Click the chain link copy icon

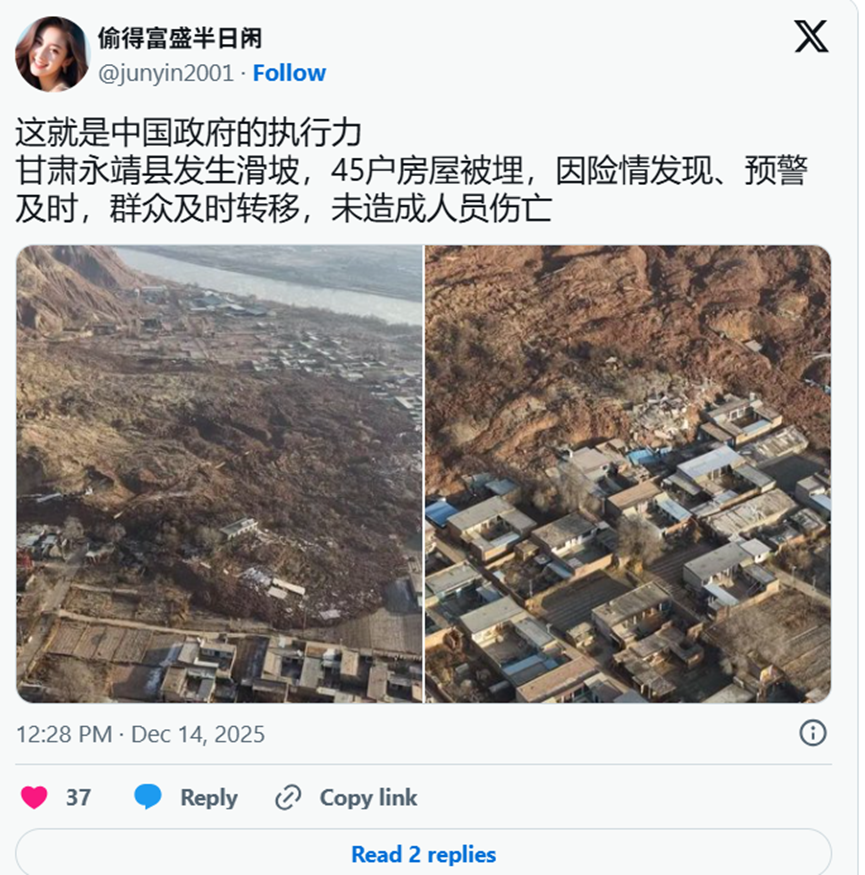289,797
